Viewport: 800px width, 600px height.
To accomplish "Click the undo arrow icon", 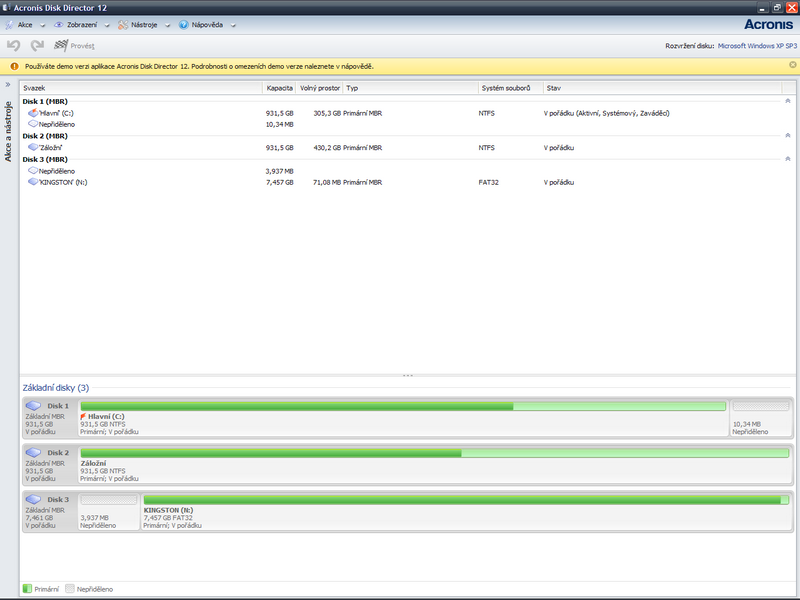I will 14,46.
